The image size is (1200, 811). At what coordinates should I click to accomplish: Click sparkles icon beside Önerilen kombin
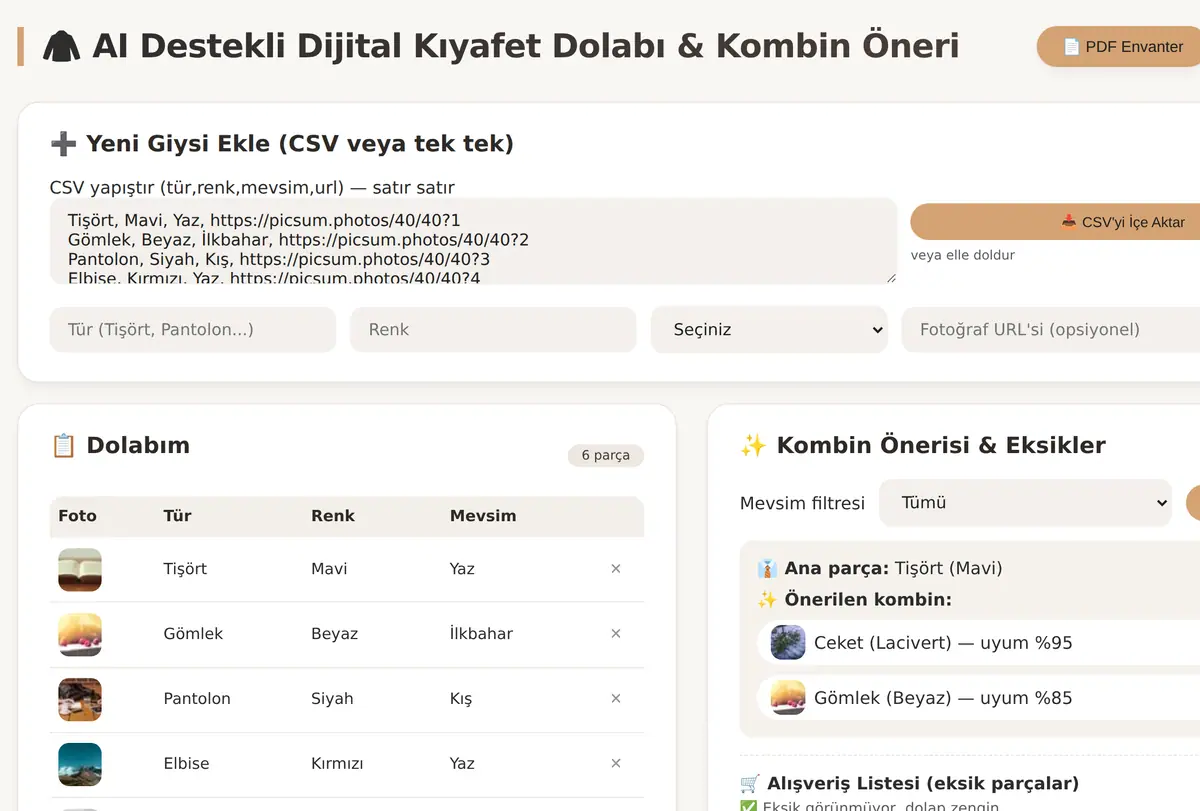click(767, 600)
